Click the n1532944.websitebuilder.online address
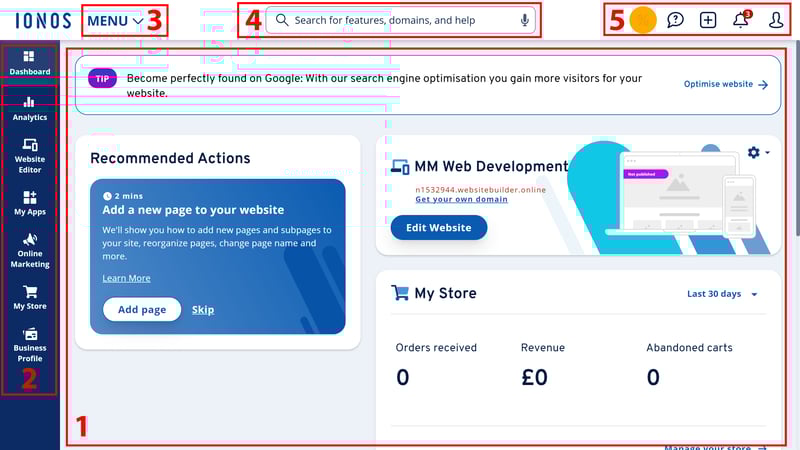This screenshot has width=800, height=450. pos(481,190)
